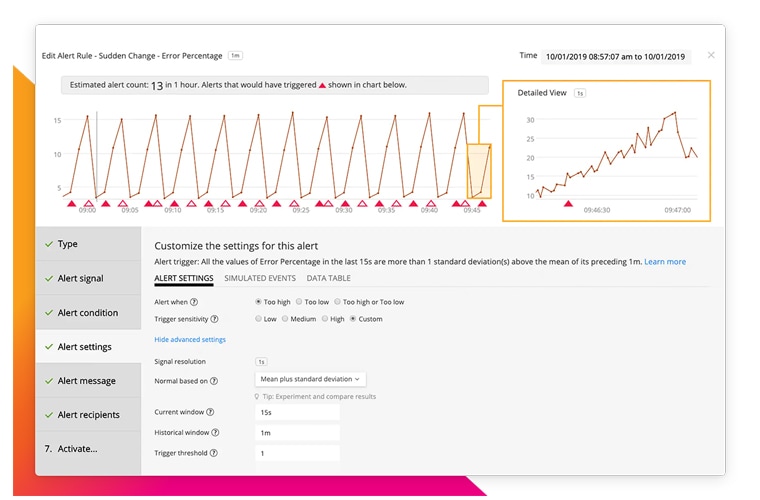Viewport: 760px width, 500px height.
Task: Go to the Alert message step
Action: [x=88, y=381]
